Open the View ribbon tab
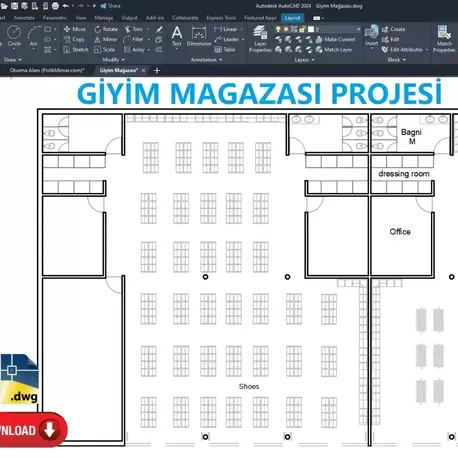Screen dimensions: 458x458 [81, 18]
